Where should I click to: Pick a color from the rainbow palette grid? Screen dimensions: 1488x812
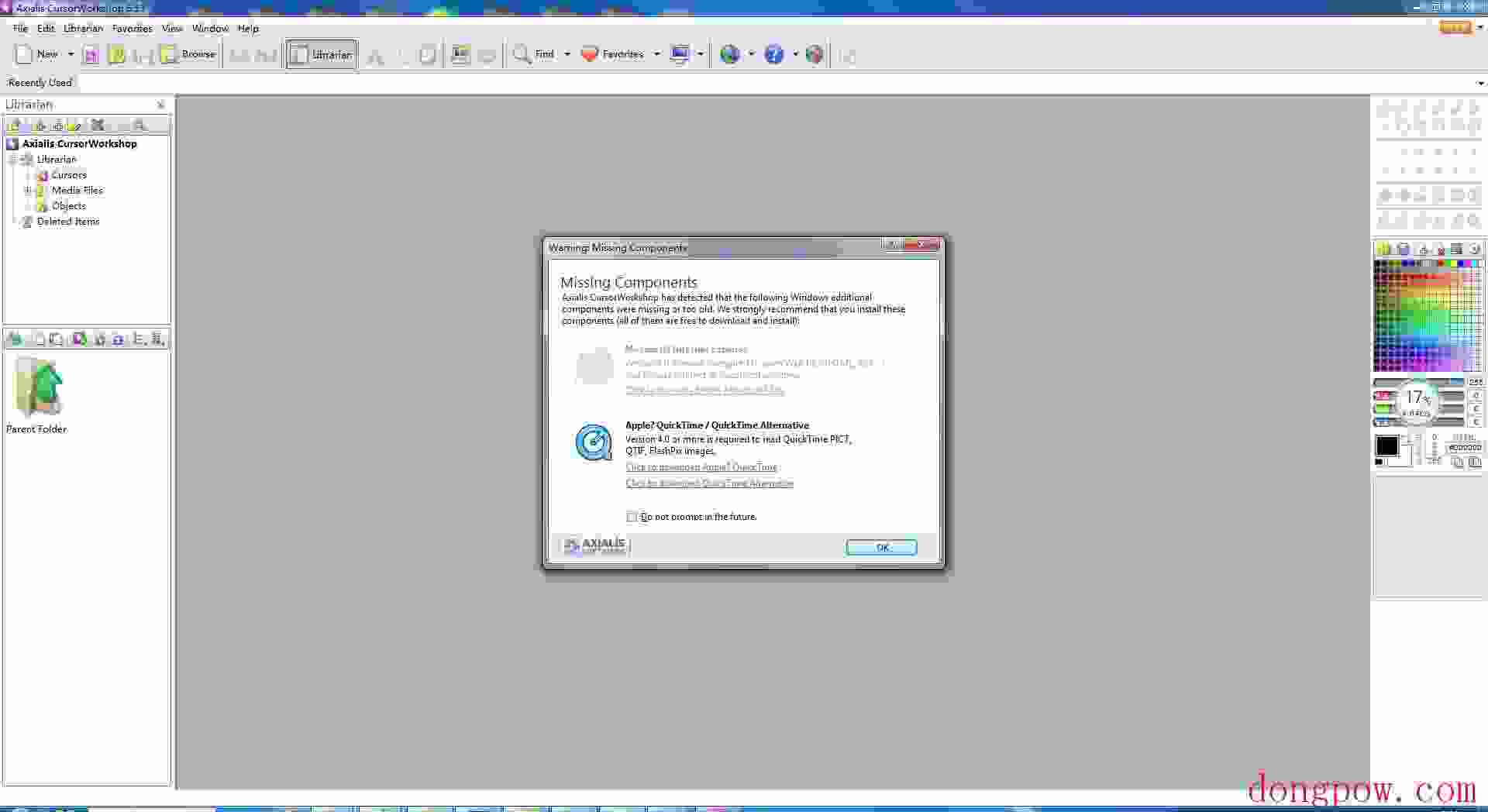pos(1428,316)
